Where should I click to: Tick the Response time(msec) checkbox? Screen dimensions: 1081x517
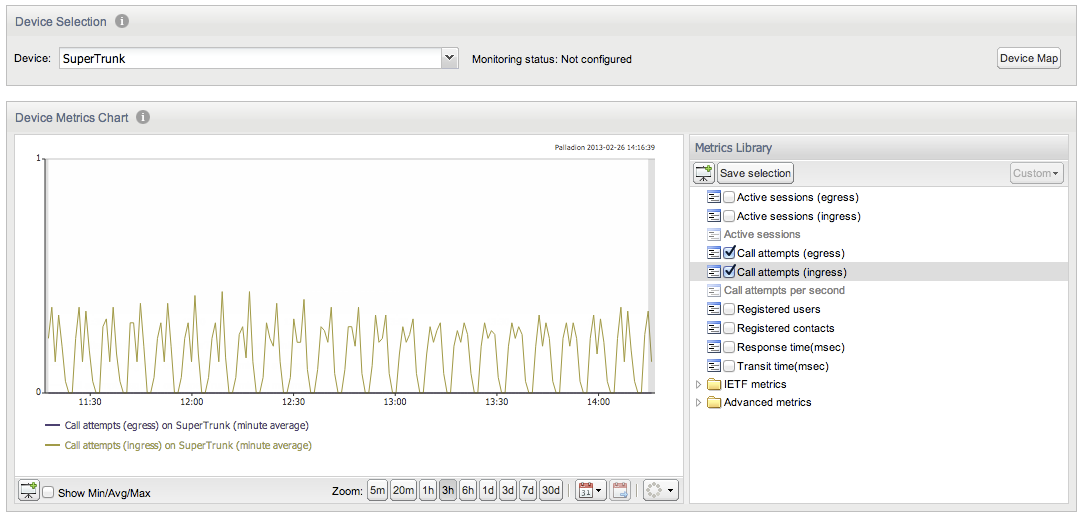point(729,347)
